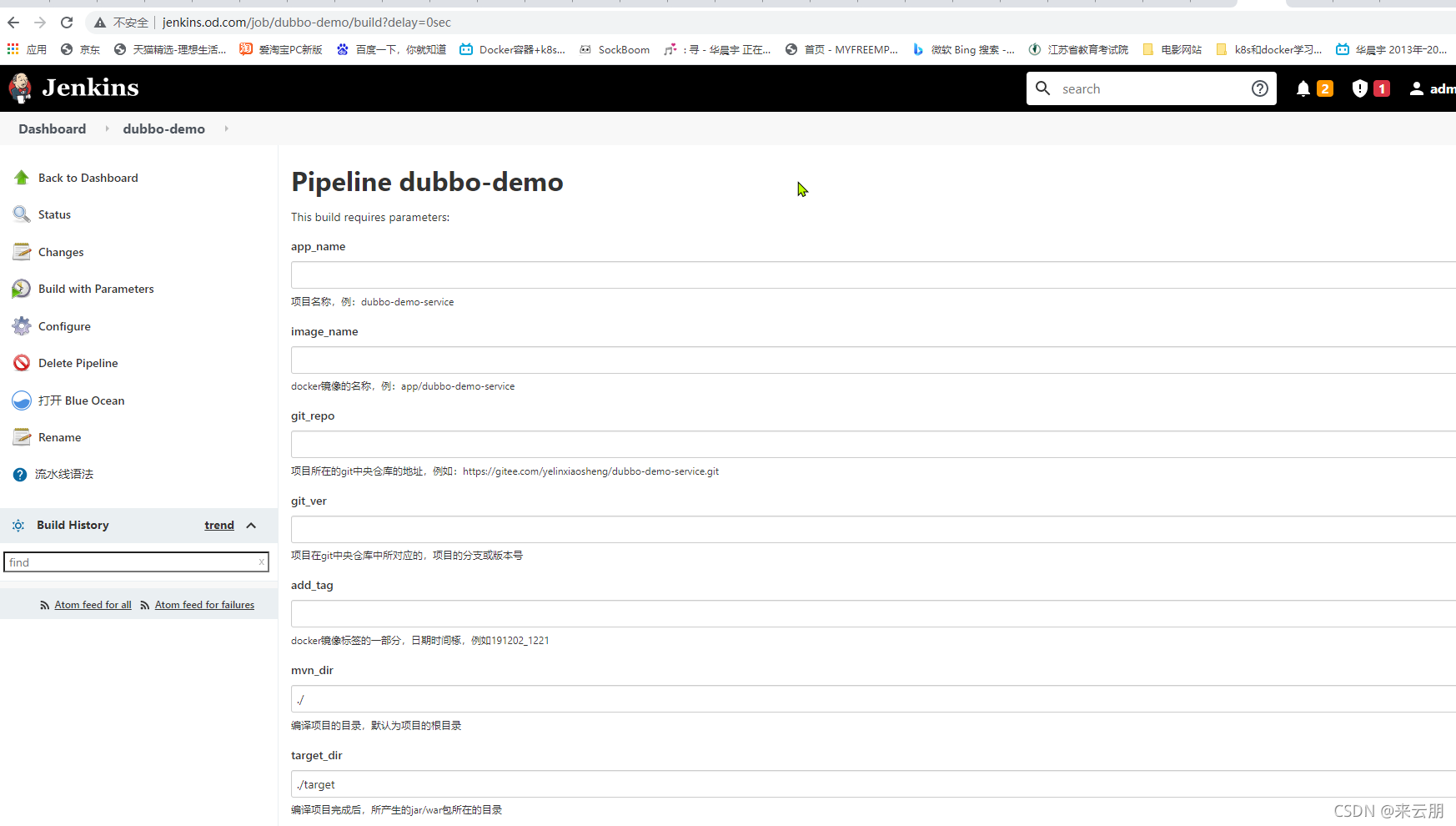Open Configure in the sidebar
The width and height of the screenshot is (1456, 826).
coord(64,326)
